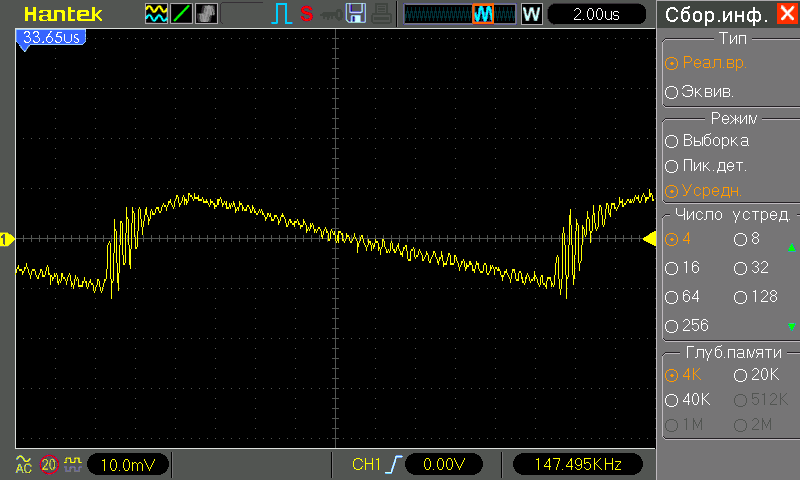Click the W window mode icon
Screen dimensions: 800x480
click(531, 14)
